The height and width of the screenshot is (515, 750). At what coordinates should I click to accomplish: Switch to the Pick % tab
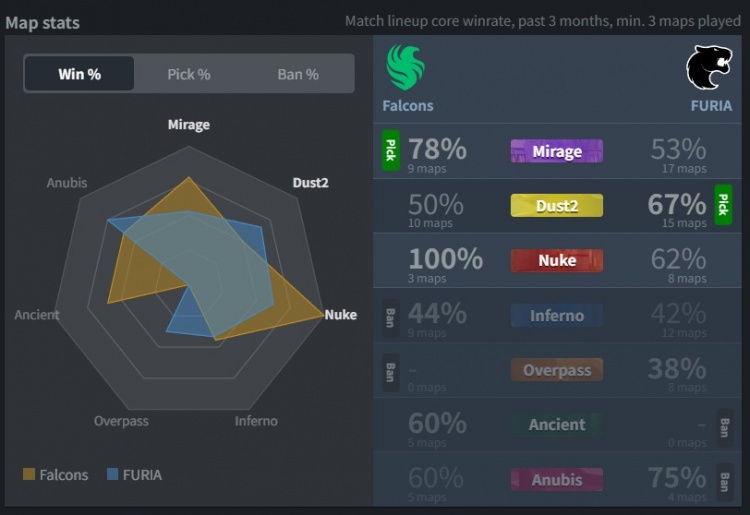(189, 74)
